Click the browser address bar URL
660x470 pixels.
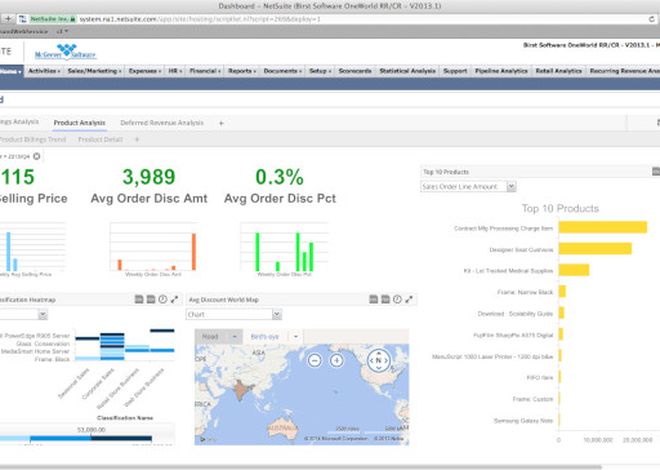click(x=200, y=19)
